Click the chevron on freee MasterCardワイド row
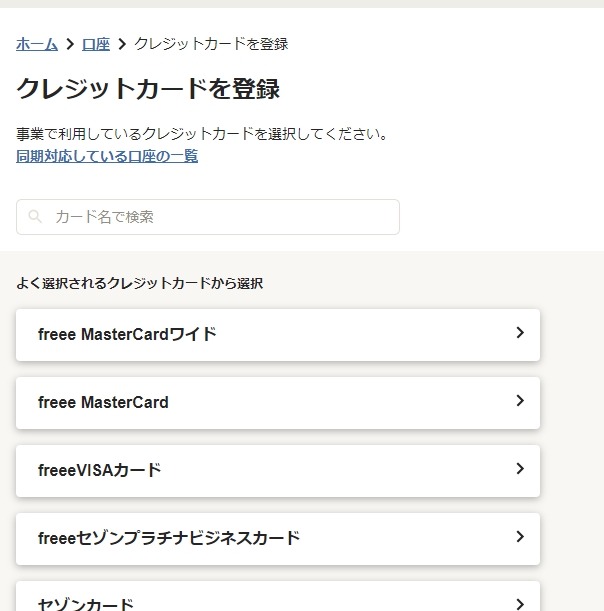 tap(520, 333)
